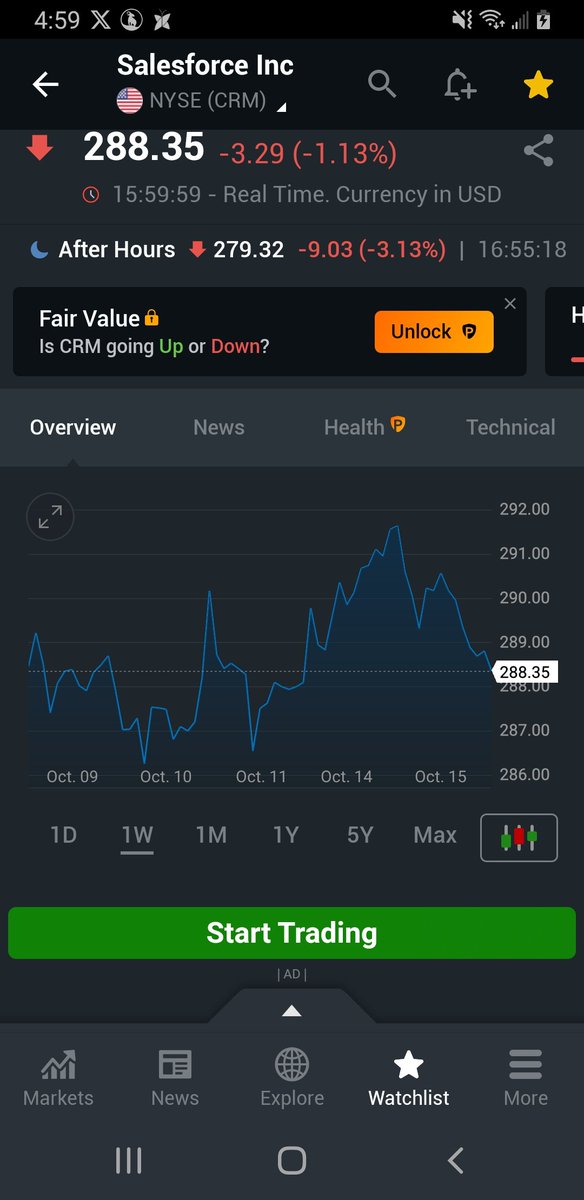The width and height of the screenshot is (584, 1200).
Task: Select the 1D chart range
Action: click(64, 835)
